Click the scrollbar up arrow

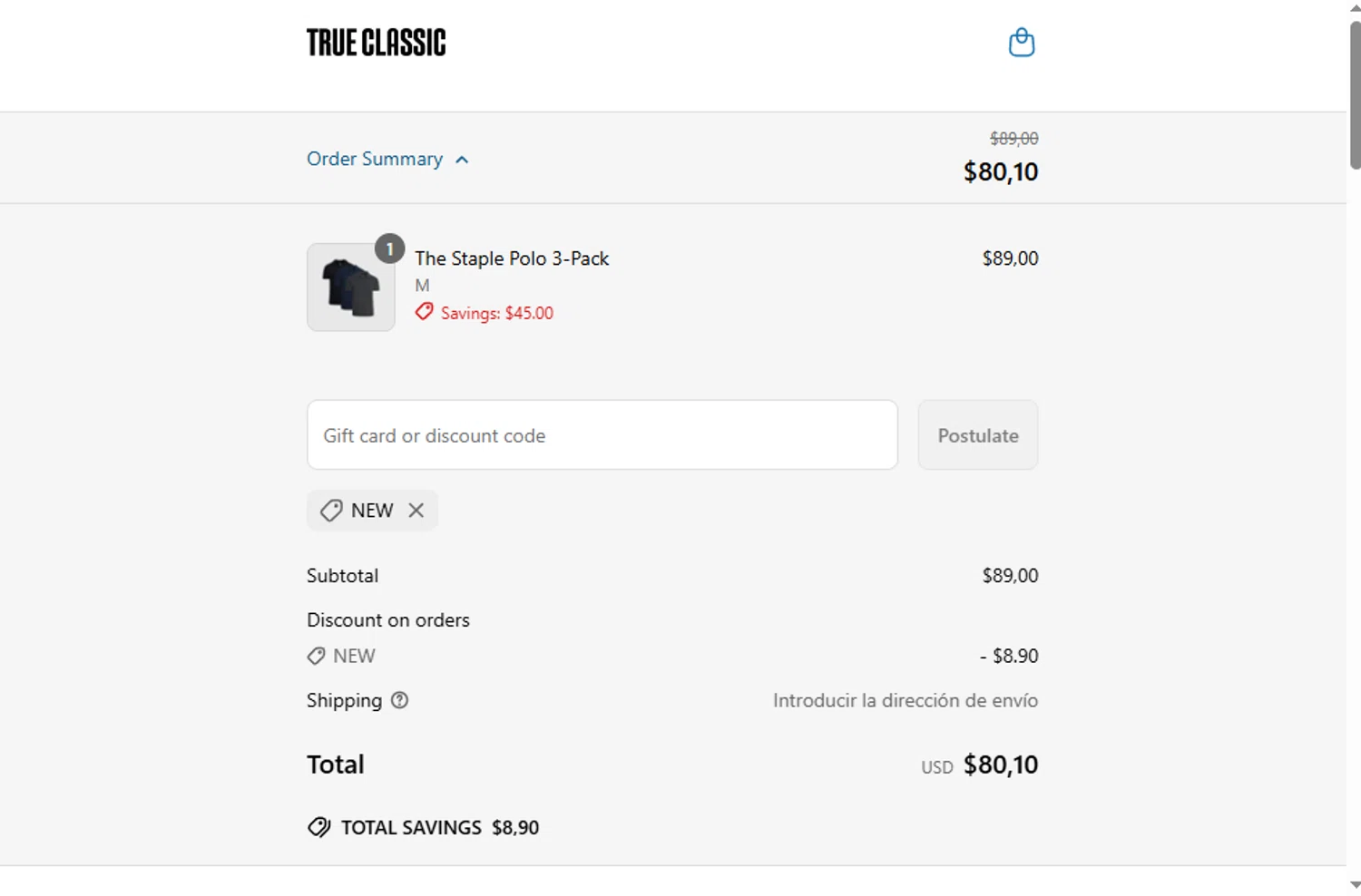tap(1355, 7)
